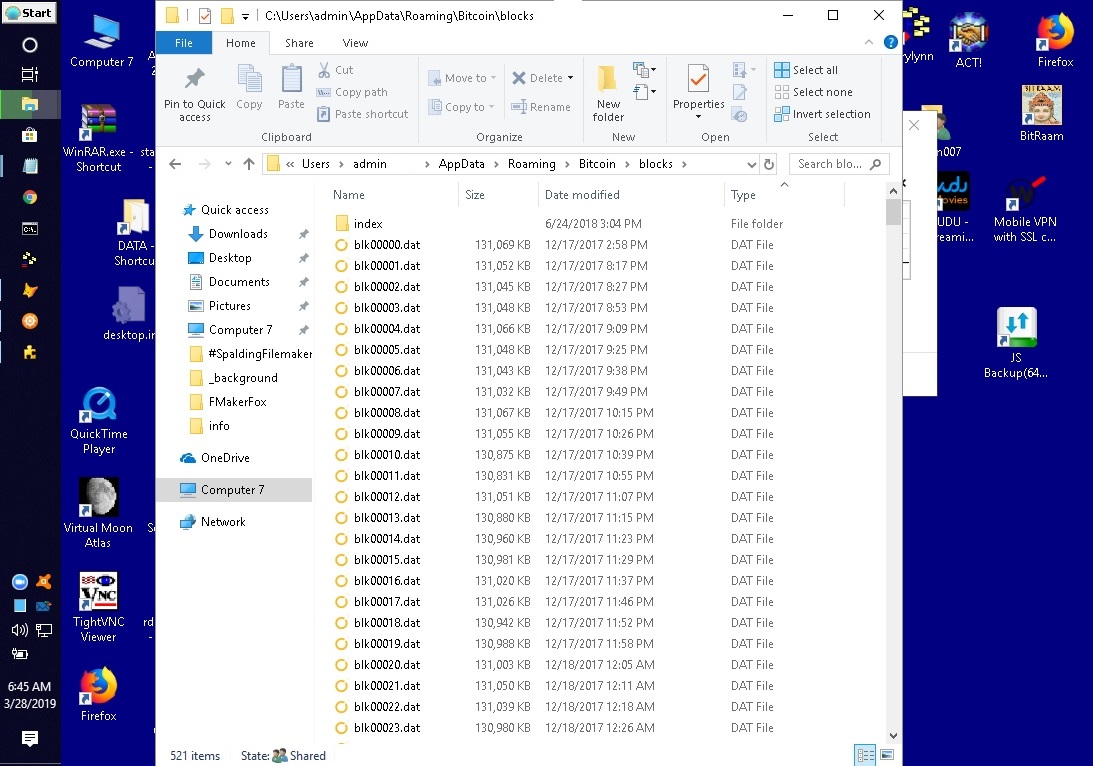Select WinRAR.exe Shortcut on desktop
Screen dimensions: 1093x766
[98, 139]
